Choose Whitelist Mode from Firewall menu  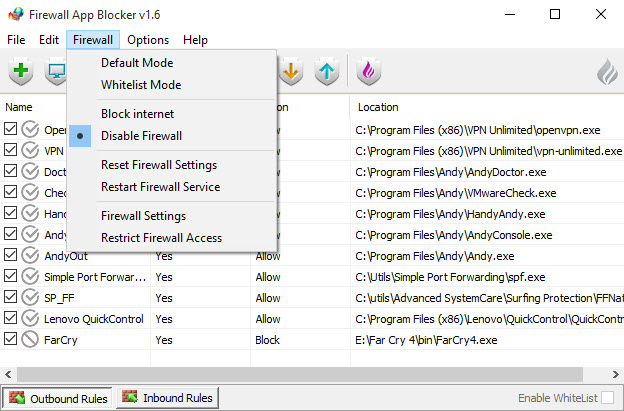pyautogui.click(x=141, y=85)
